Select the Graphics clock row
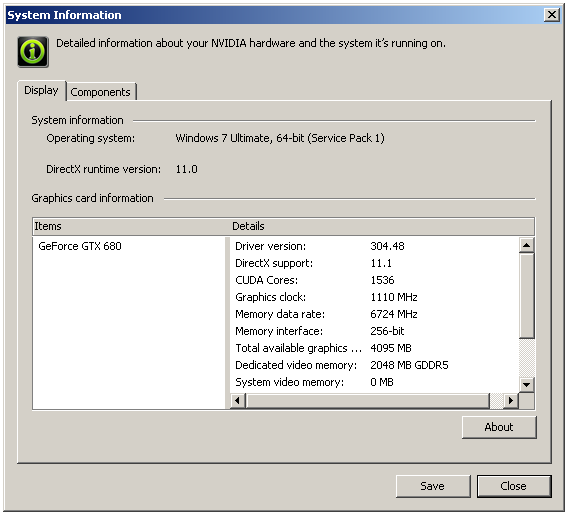The height and width of the screenshot is (517, 568). click(374, 297)
